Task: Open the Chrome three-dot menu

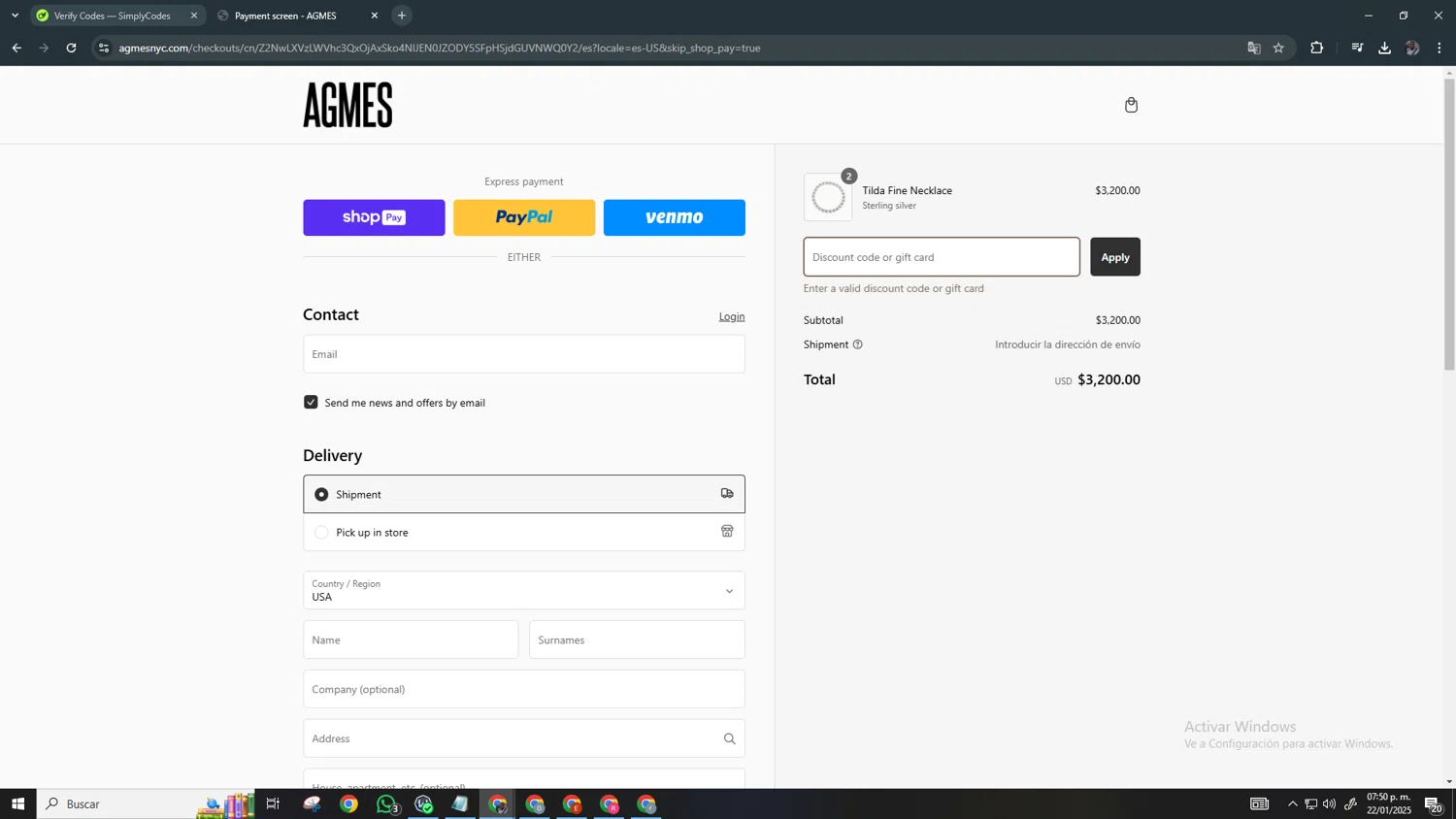Action: tap(1439, 48)
